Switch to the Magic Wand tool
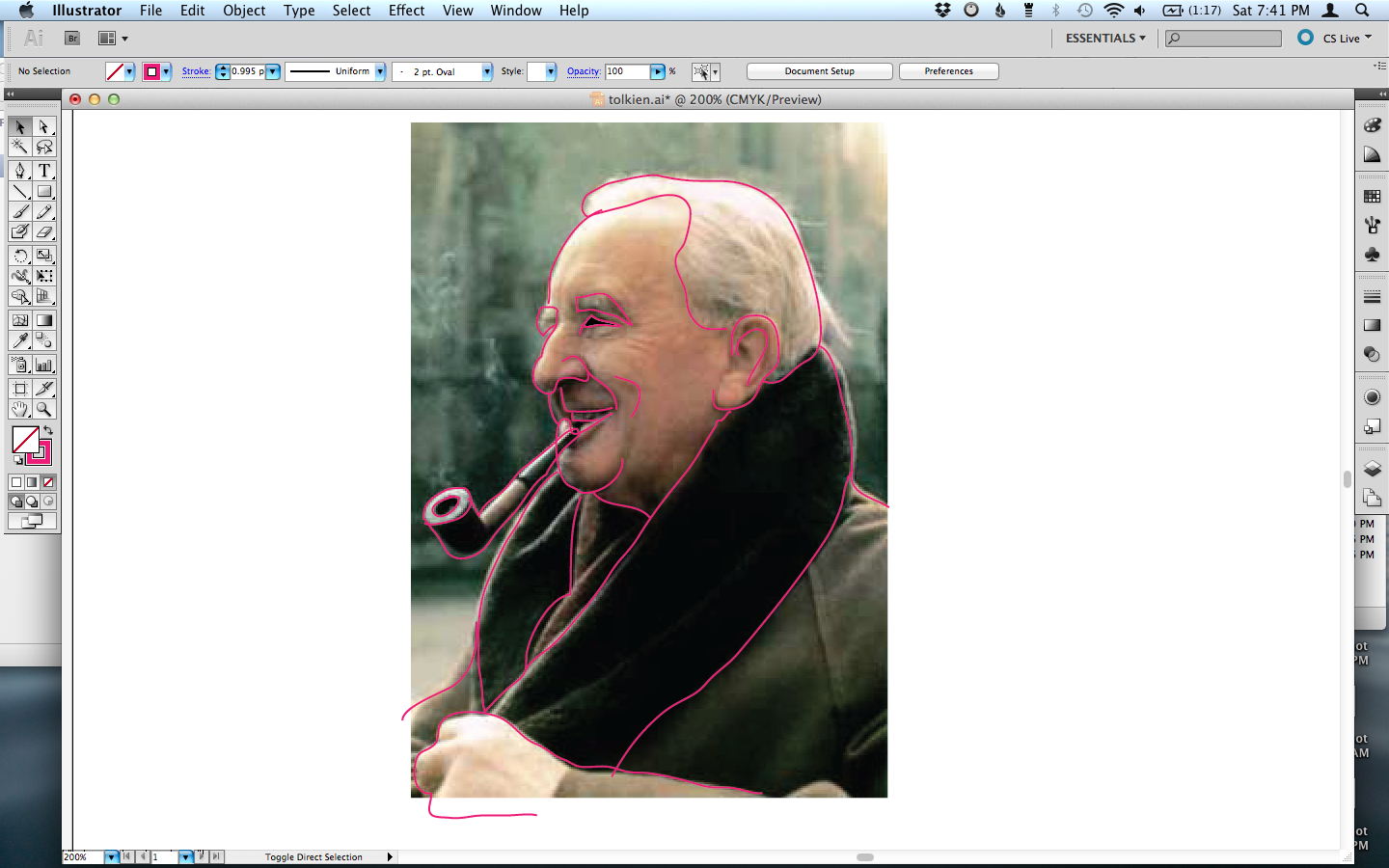Screen dimensions: 1389x868 pos(21,147)
